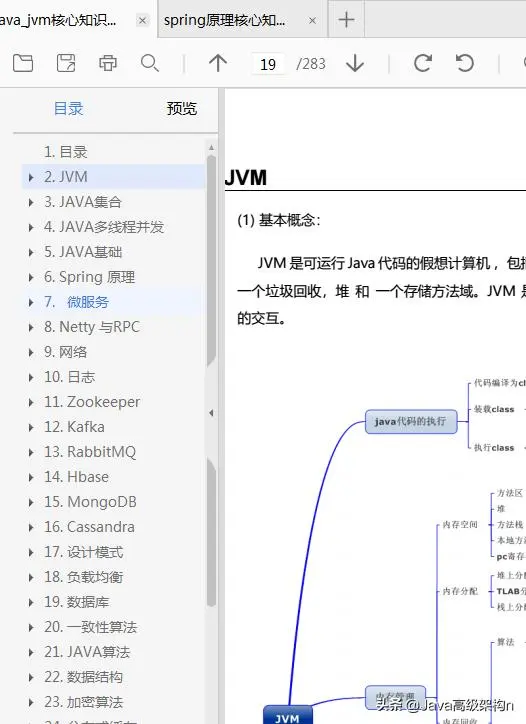Open outline entry 23. 加密算法
The width and height of the screenshot is (526, 724).
pos(84,702)
